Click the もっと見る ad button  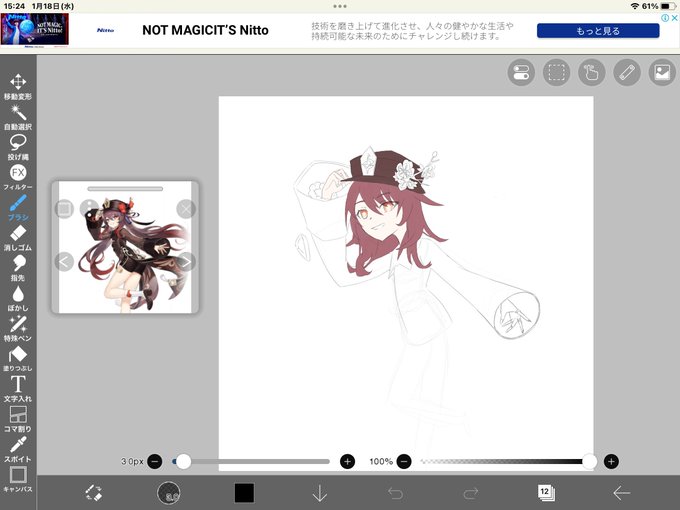tap(598, 31)
